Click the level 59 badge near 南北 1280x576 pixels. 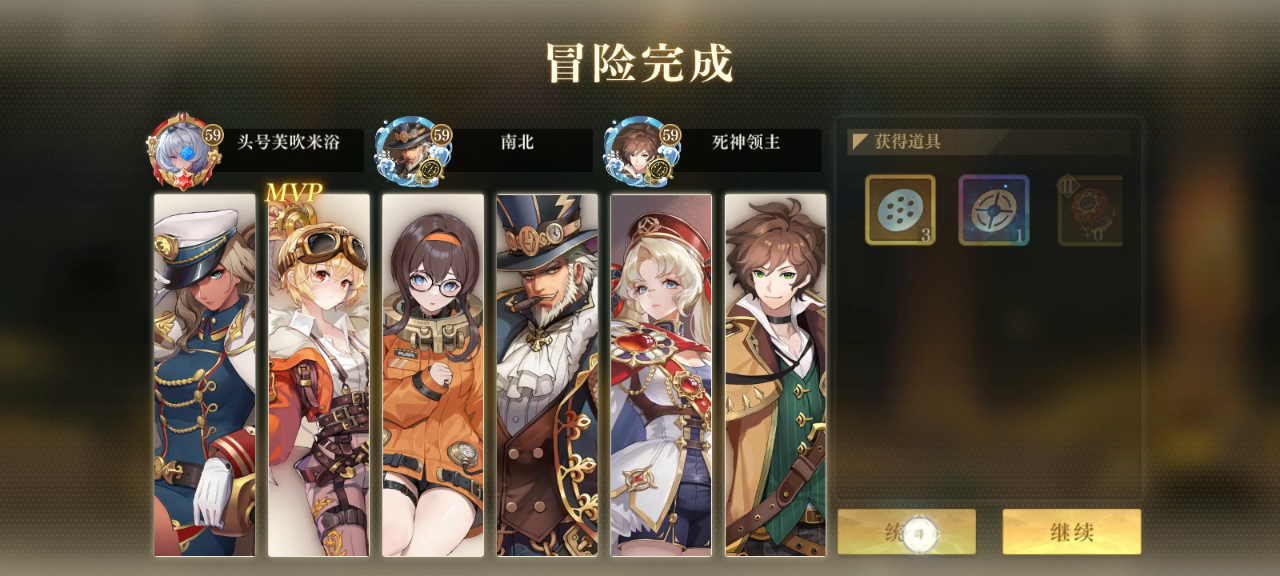coord(441,134)
